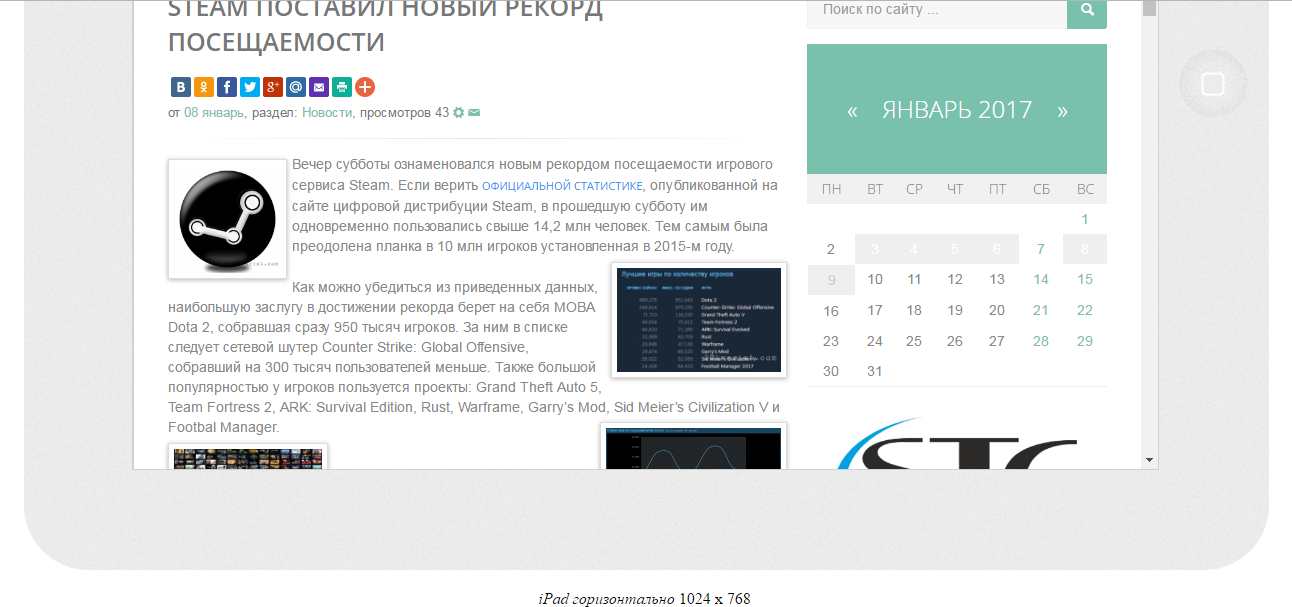Open the game covers collage thumbnail
This screenshot has width=1292, height=607.
(x=248, y=457)
